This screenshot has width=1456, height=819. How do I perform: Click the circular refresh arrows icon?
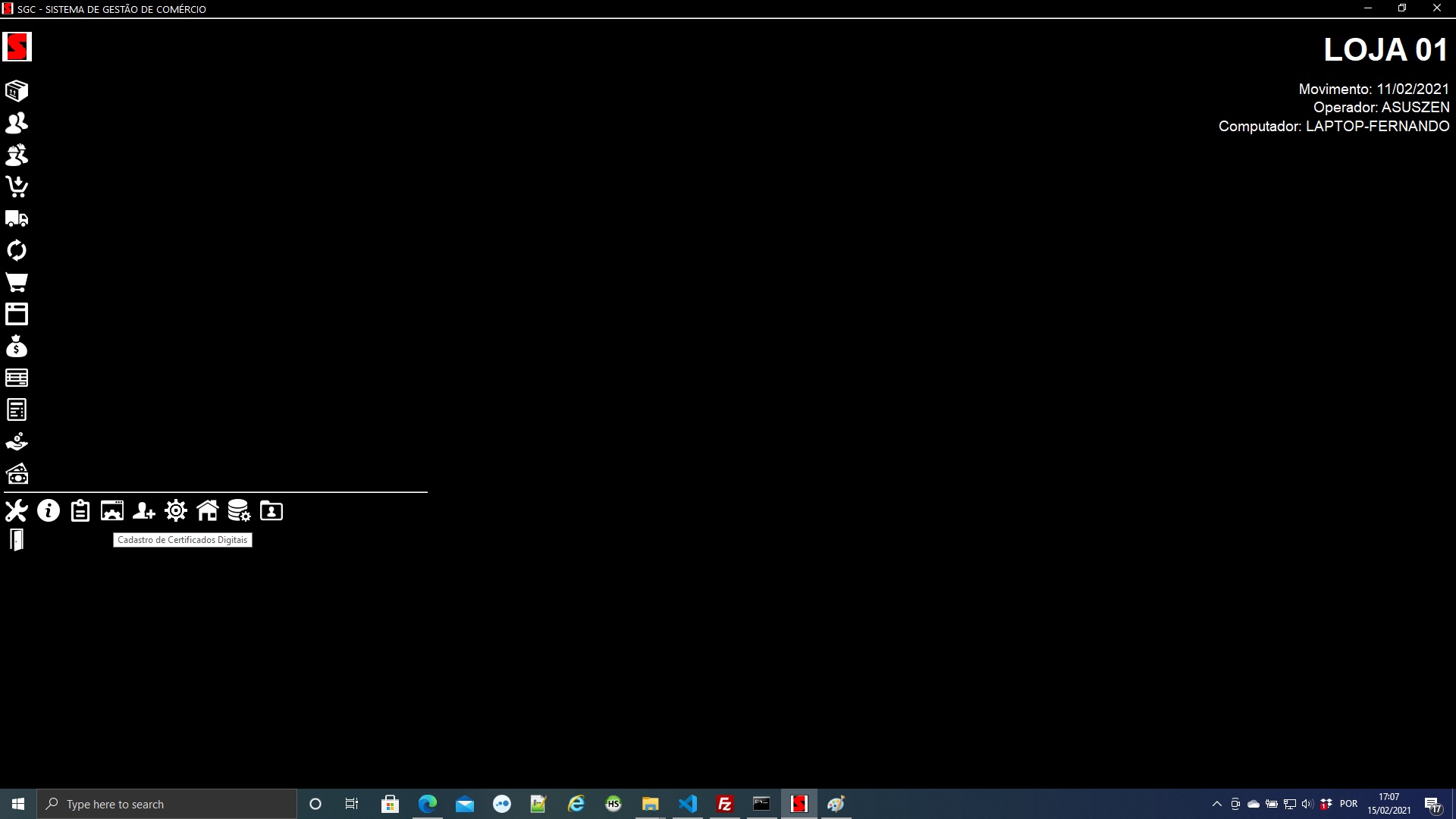(x=17, y=250)
